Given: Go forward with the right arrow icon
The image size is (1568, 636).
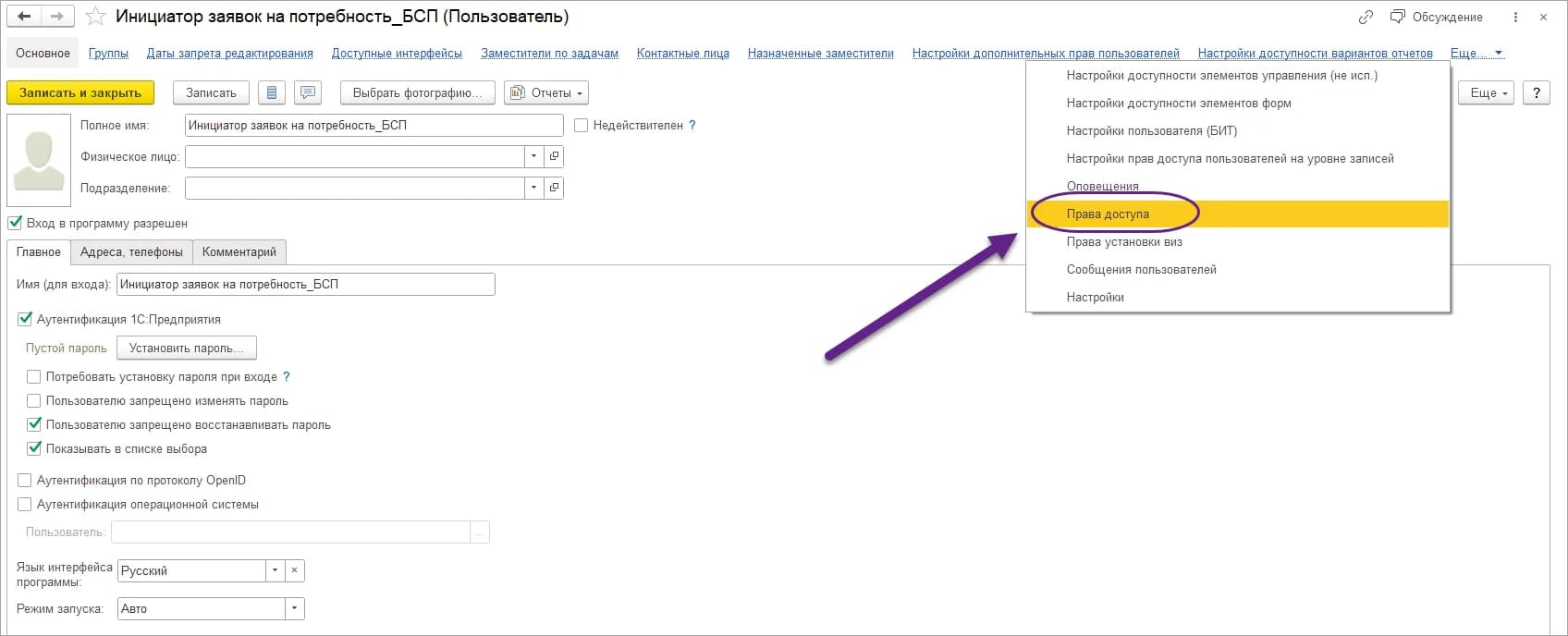Looking at the screenshot, I should tap(57, 17).
